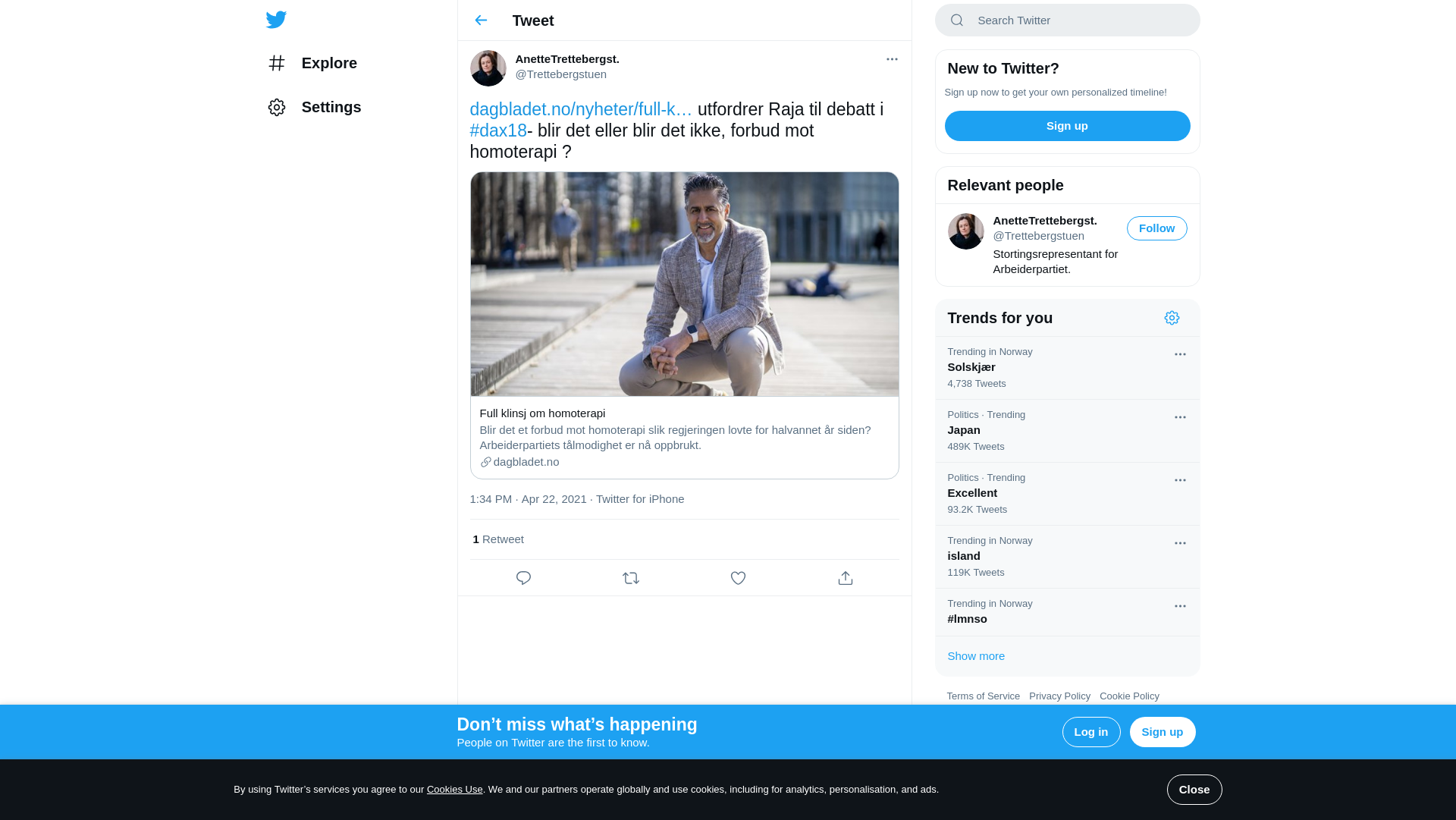The width and height of the screenshot is (1456, 820).
Task: Click the Twitter for iPhone source link
Action: pos(640,499)
